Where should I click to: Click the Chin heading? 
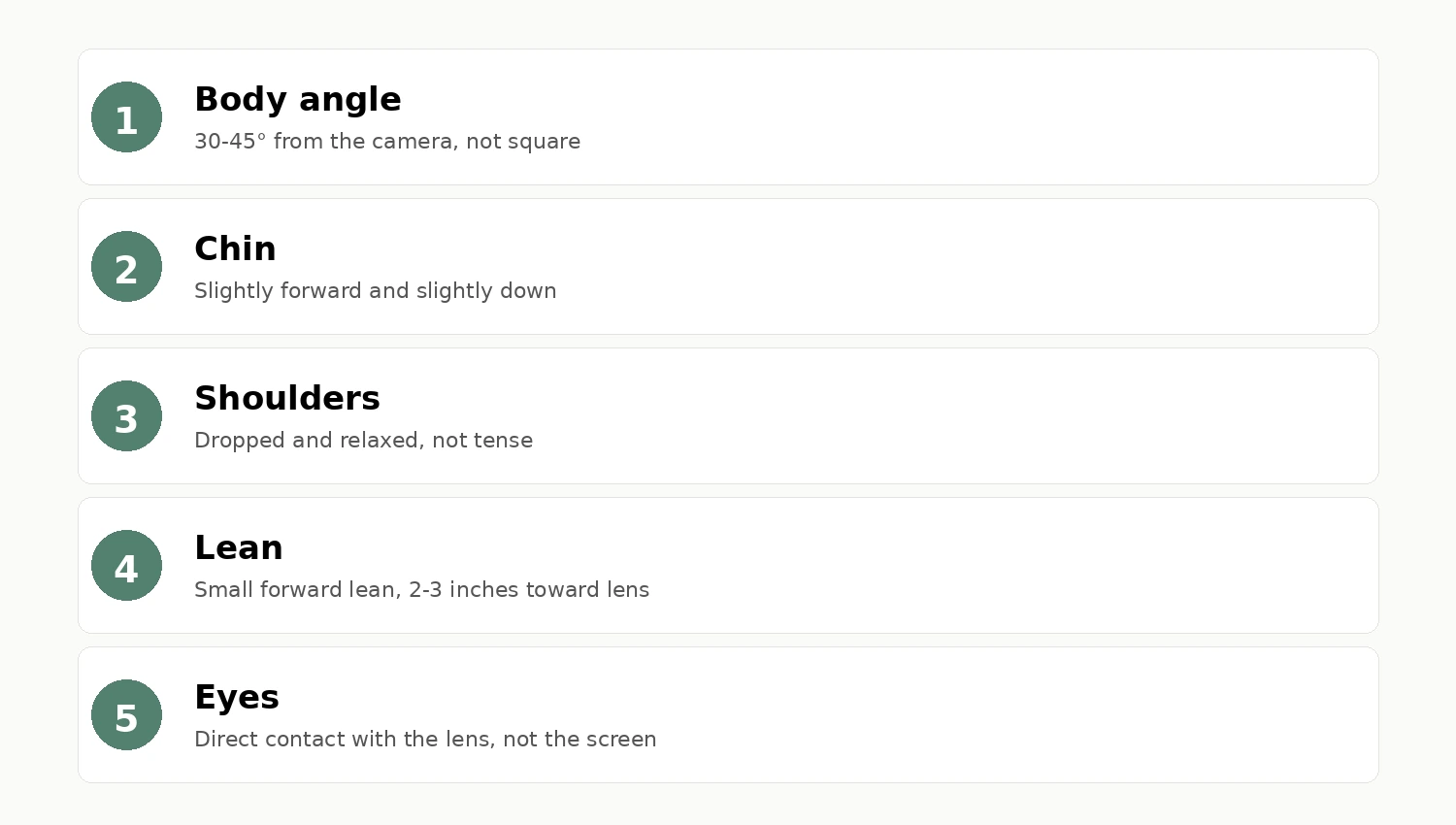coord(236,248)
